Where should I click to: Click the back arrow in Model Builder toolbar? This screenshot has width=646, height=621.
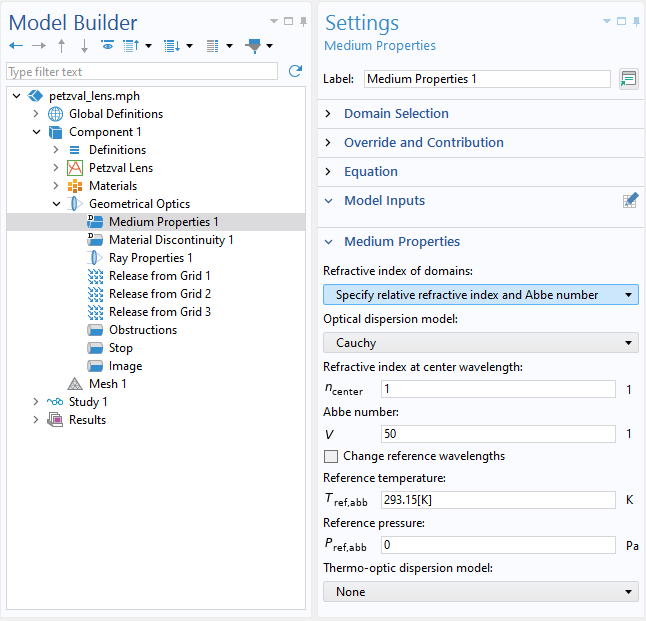pyautogui.click(x=16, y=46)
